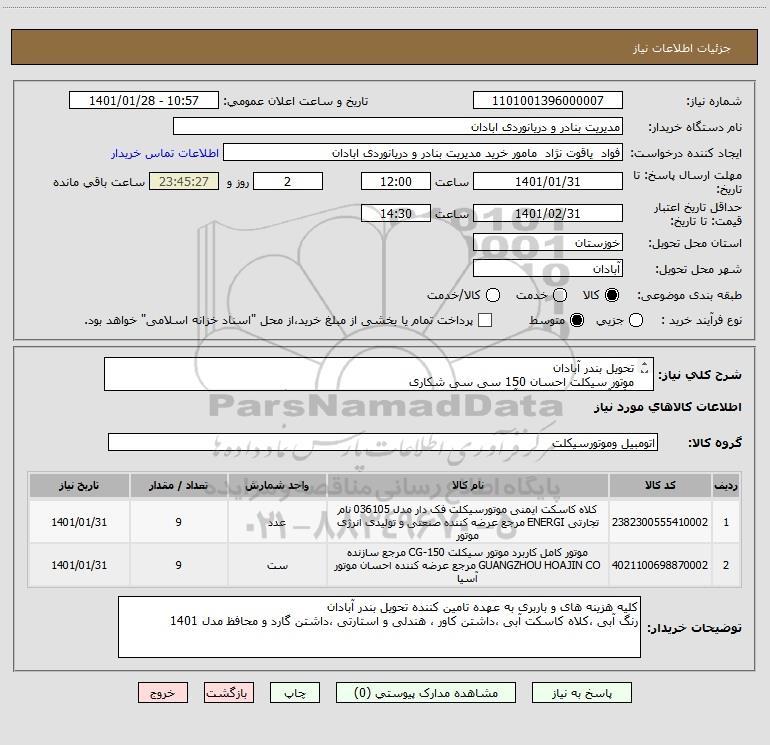770x745 pixels.
Task: Click the اتومبیل وموتورسیکلت goods group field
Action: pyautogui.click(x=383, y=442)
